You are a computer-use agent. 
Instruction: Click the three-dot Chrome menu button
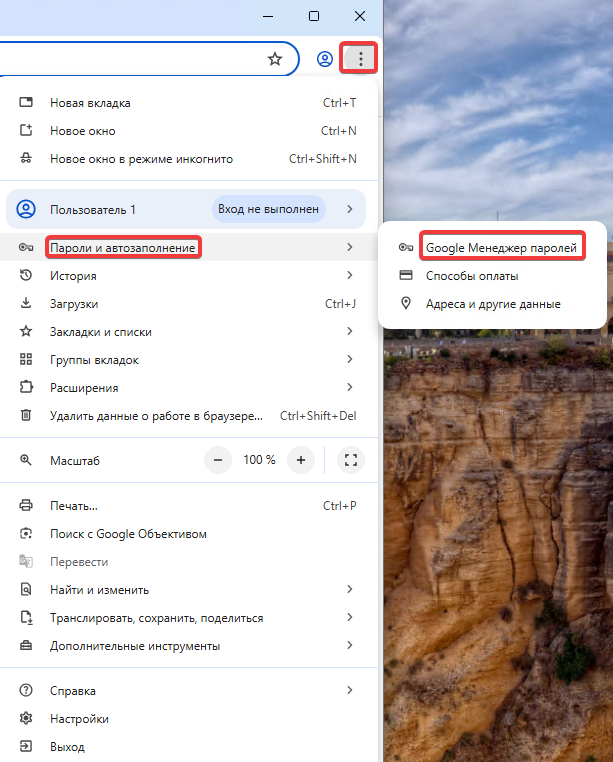click(x=360, y=59)
